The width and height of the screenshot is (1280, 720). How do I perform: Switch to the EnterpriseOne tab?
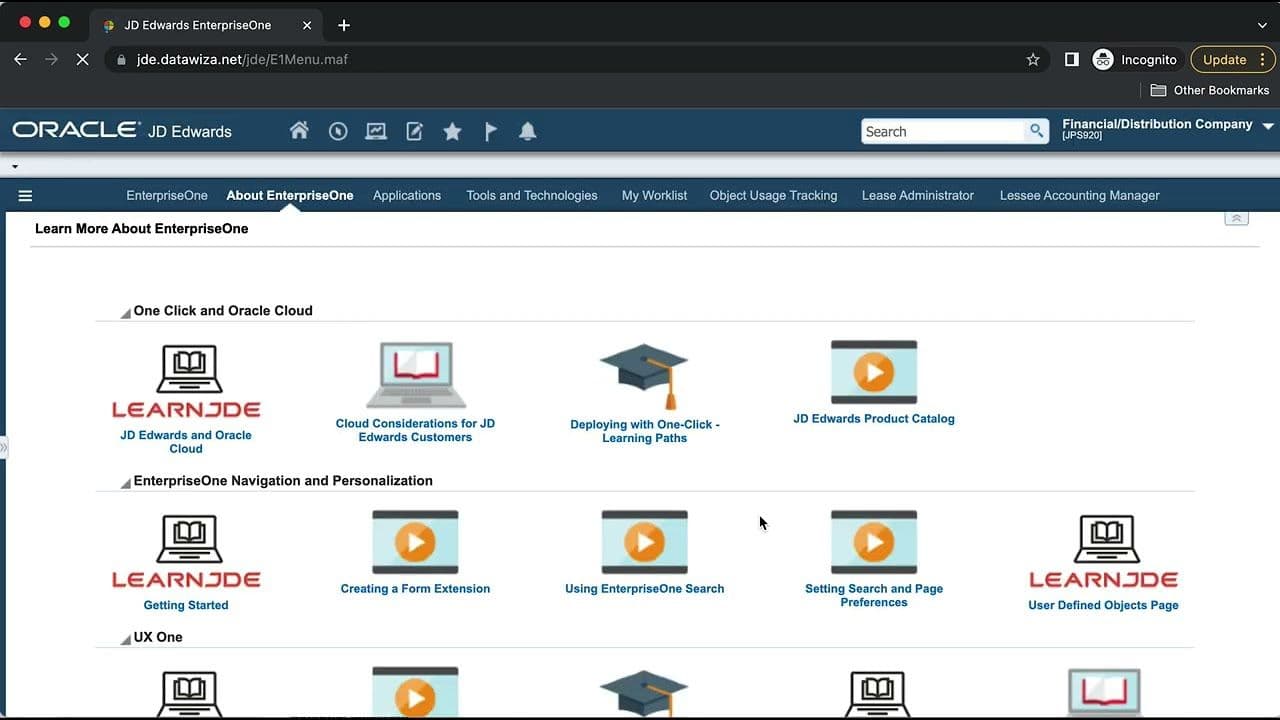tap(167, 196)
